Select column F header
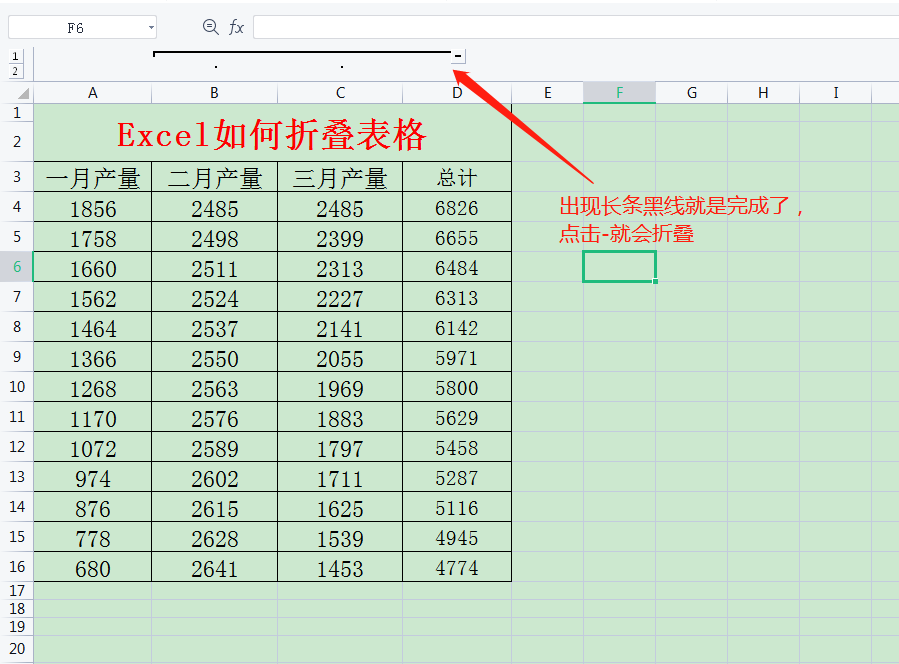The image size is (899, 664). 619,93
